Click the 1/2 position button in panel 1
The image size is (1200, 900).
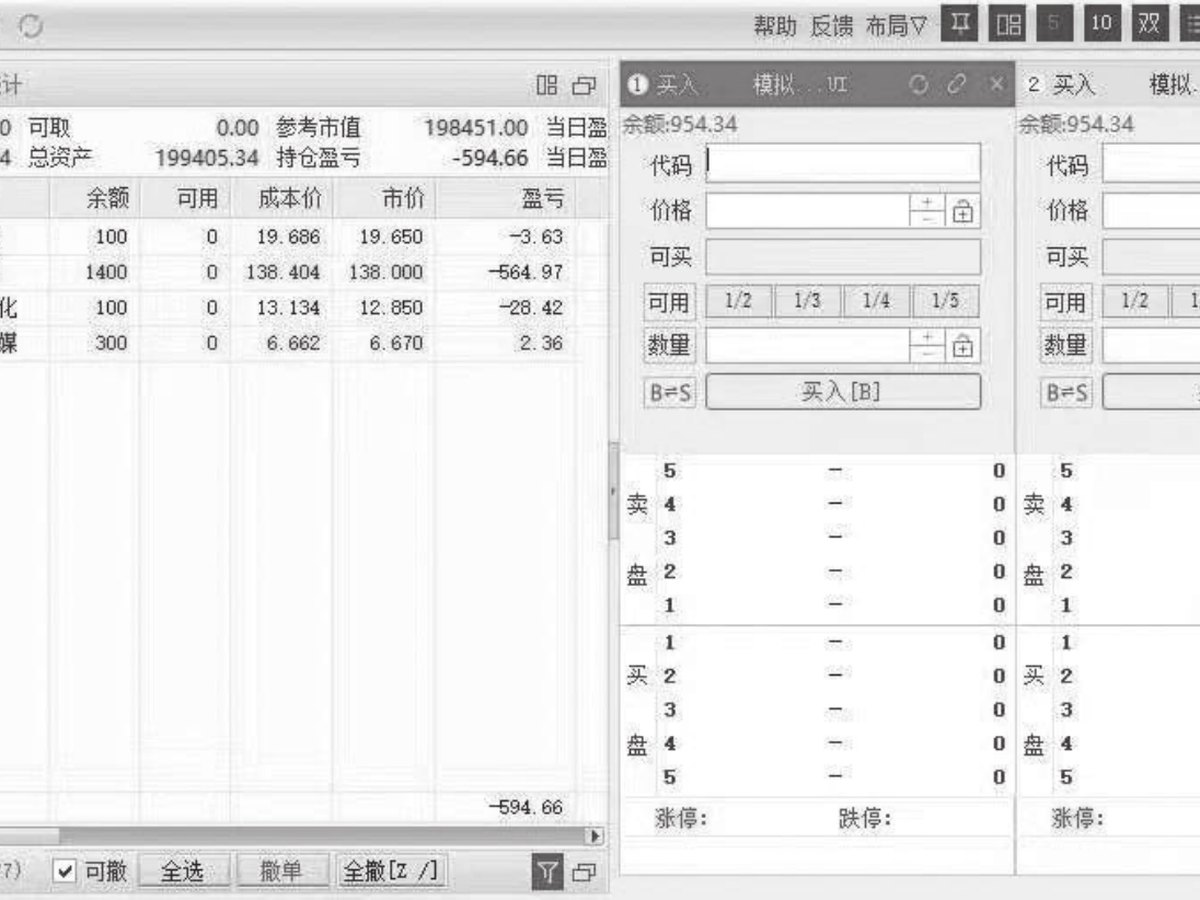(739, 302)
